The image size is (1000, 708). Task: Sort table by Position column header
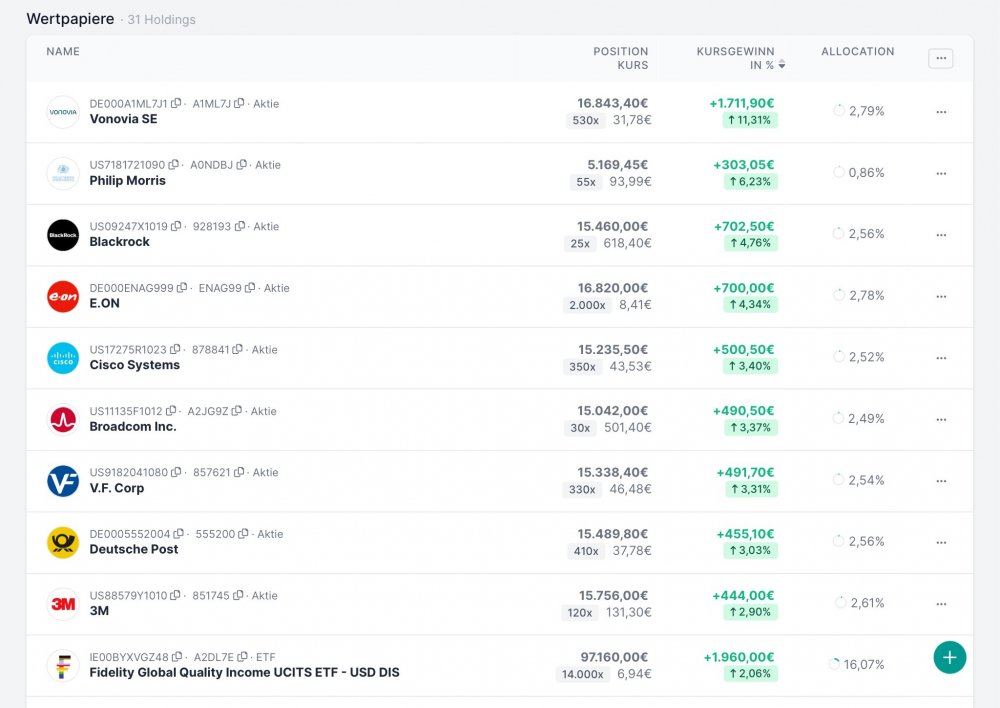[x=620, y=52]
